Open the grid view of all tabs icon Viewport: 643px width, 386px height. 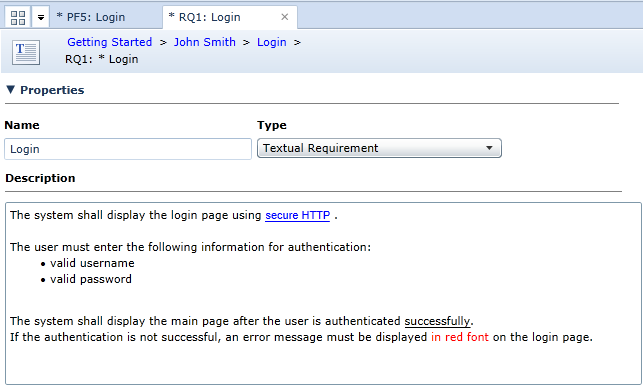18,17
